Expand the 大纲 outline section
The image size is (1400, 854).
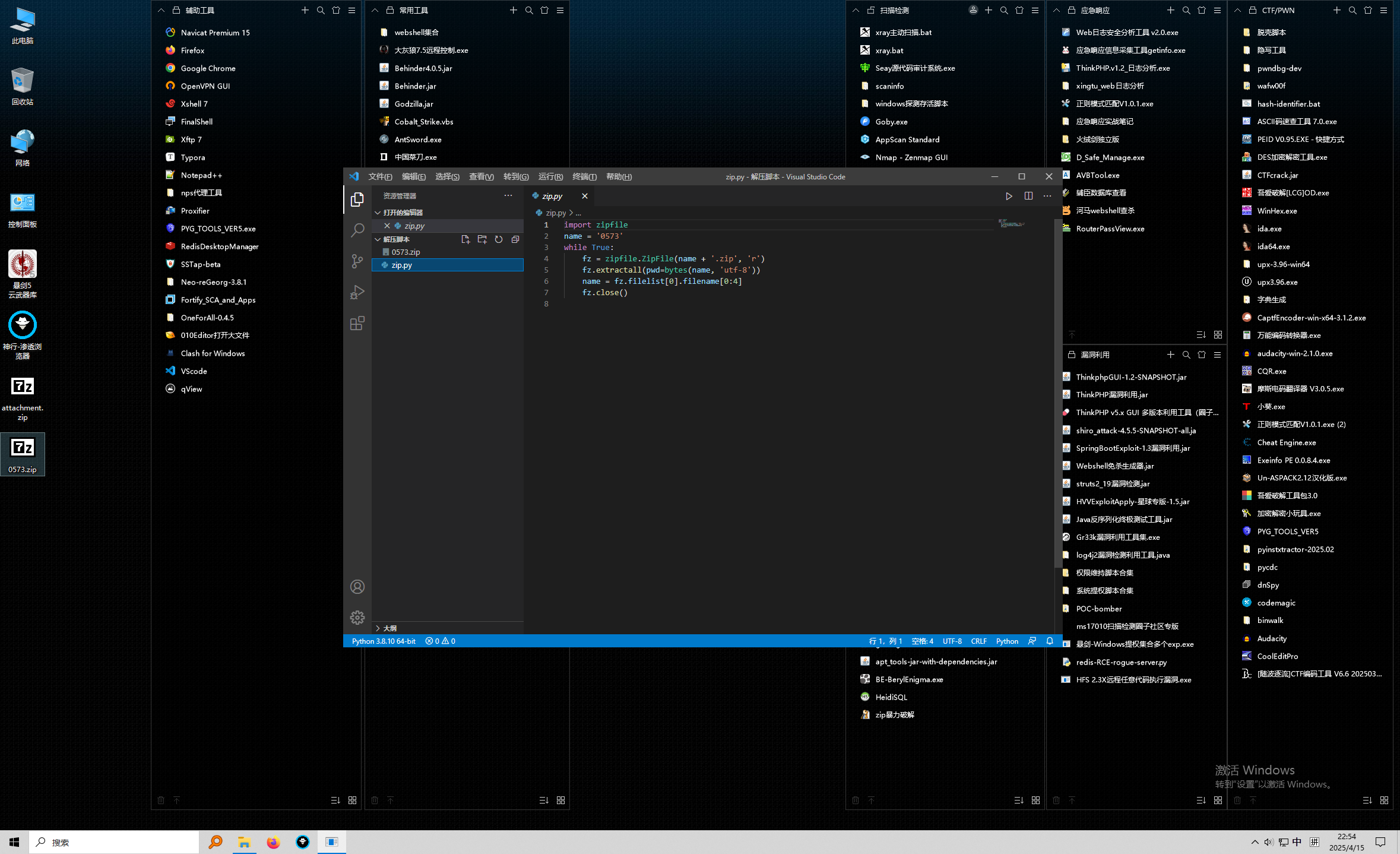[x=378, y=628]
